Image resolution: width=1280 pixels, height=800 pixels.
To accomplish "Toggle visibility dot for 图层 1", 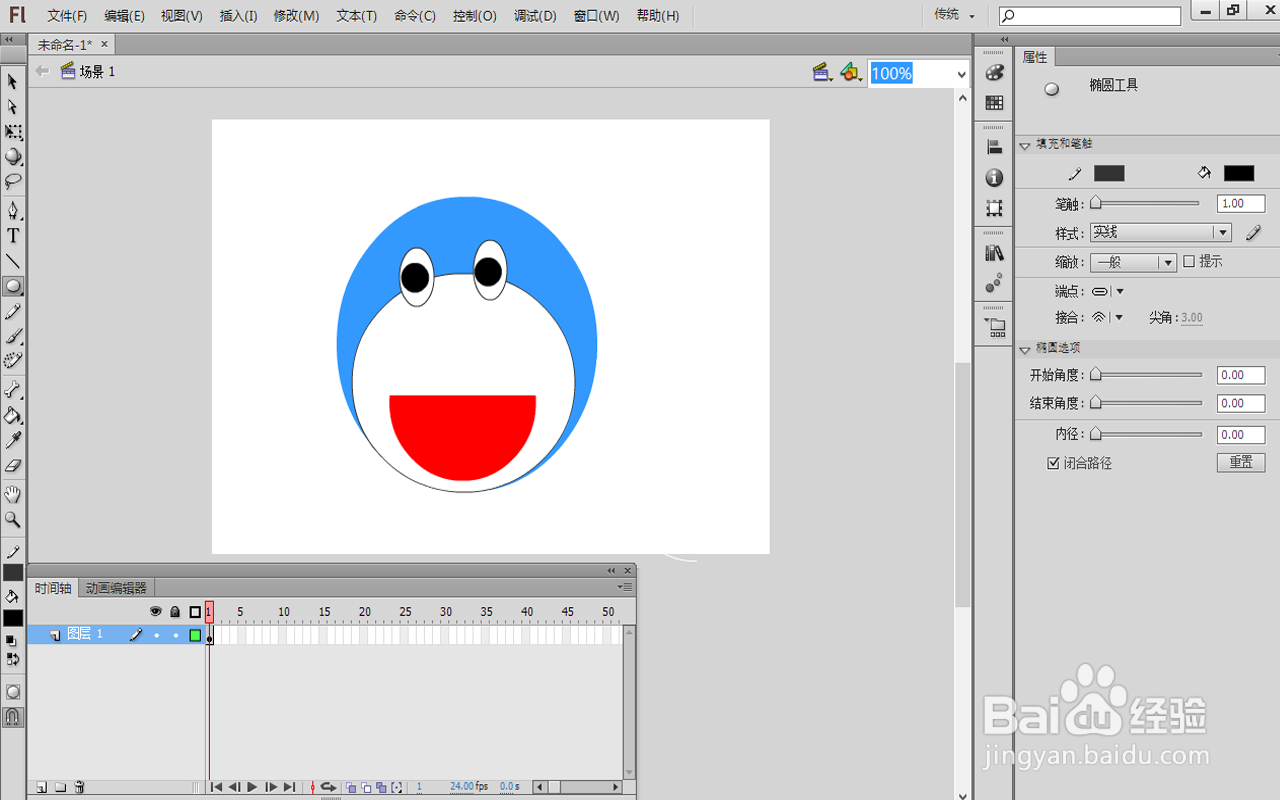I will pos(156,635).
